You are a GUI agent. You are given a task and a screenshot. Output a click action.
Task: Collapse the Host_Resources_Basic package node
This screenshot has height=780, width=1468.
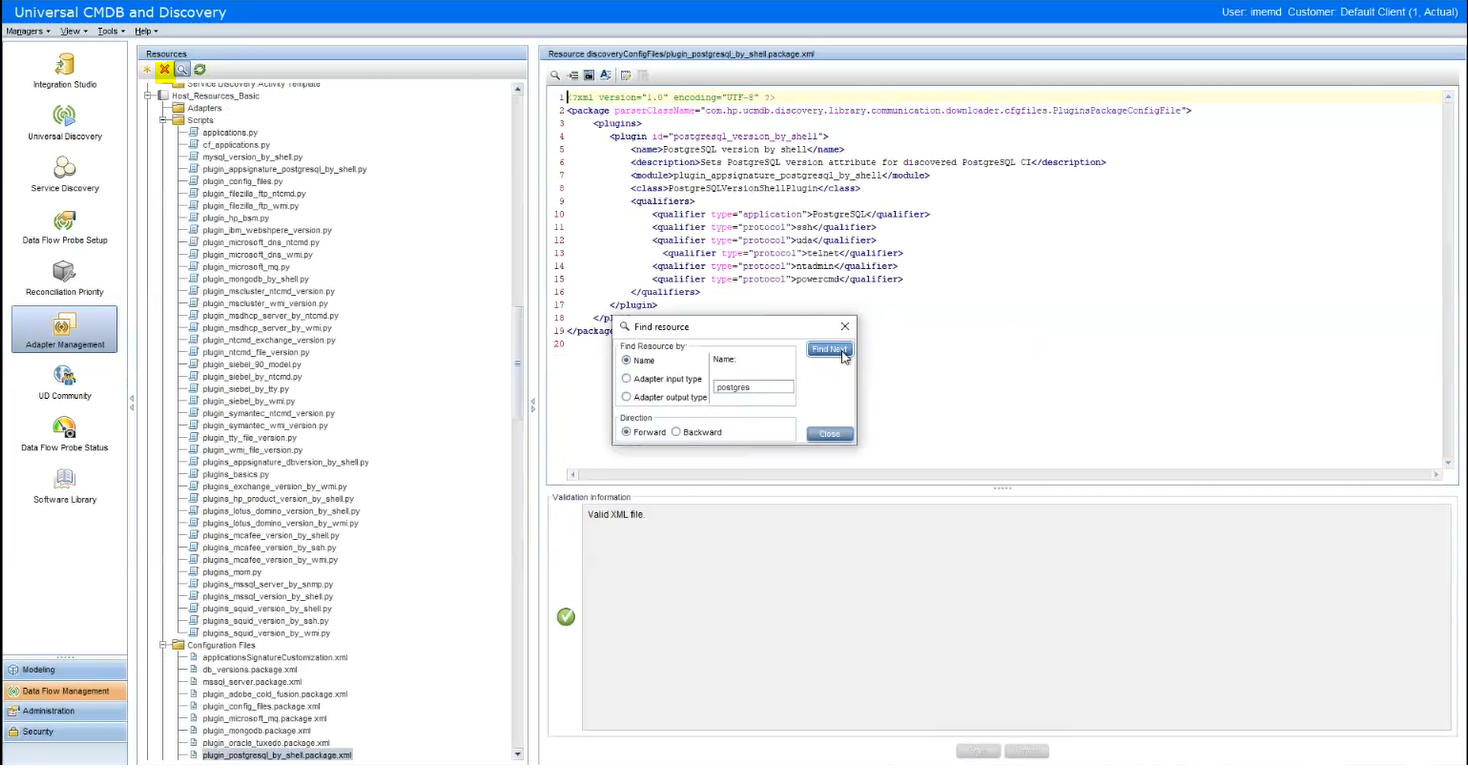click(148, 96)
